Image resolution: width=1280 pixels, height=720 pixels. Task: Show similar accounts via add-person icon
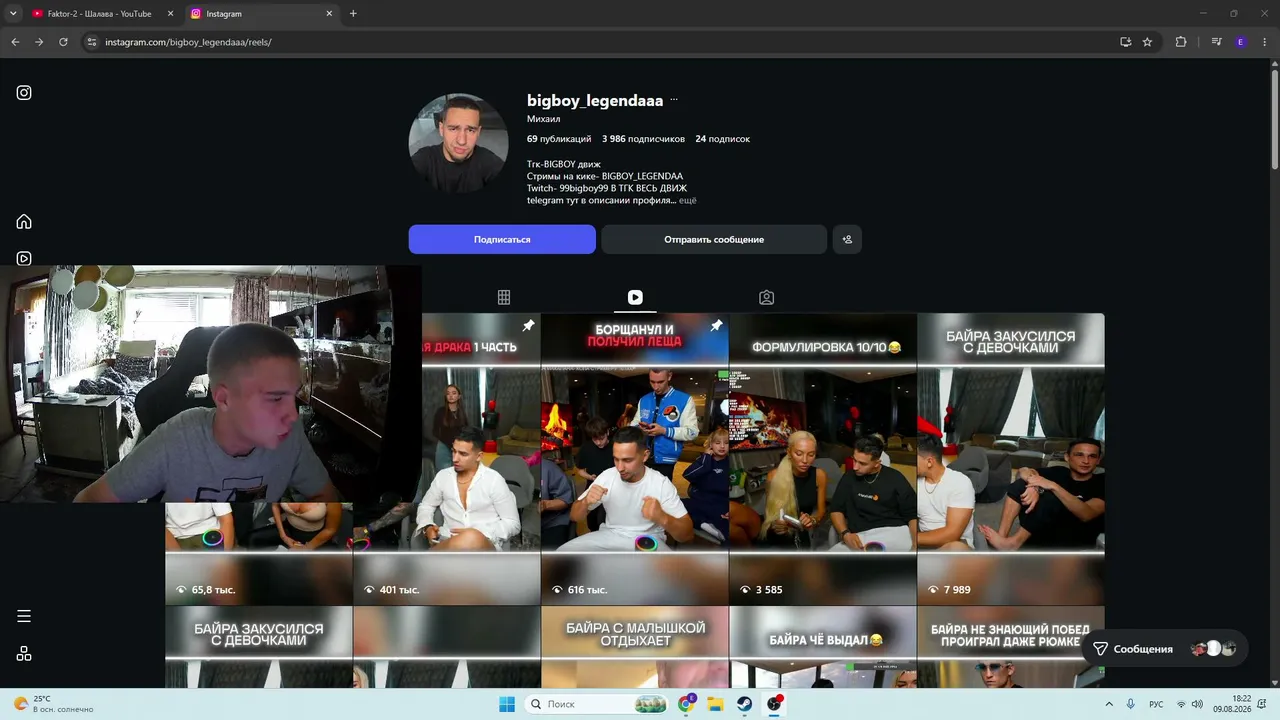[847, 240]
